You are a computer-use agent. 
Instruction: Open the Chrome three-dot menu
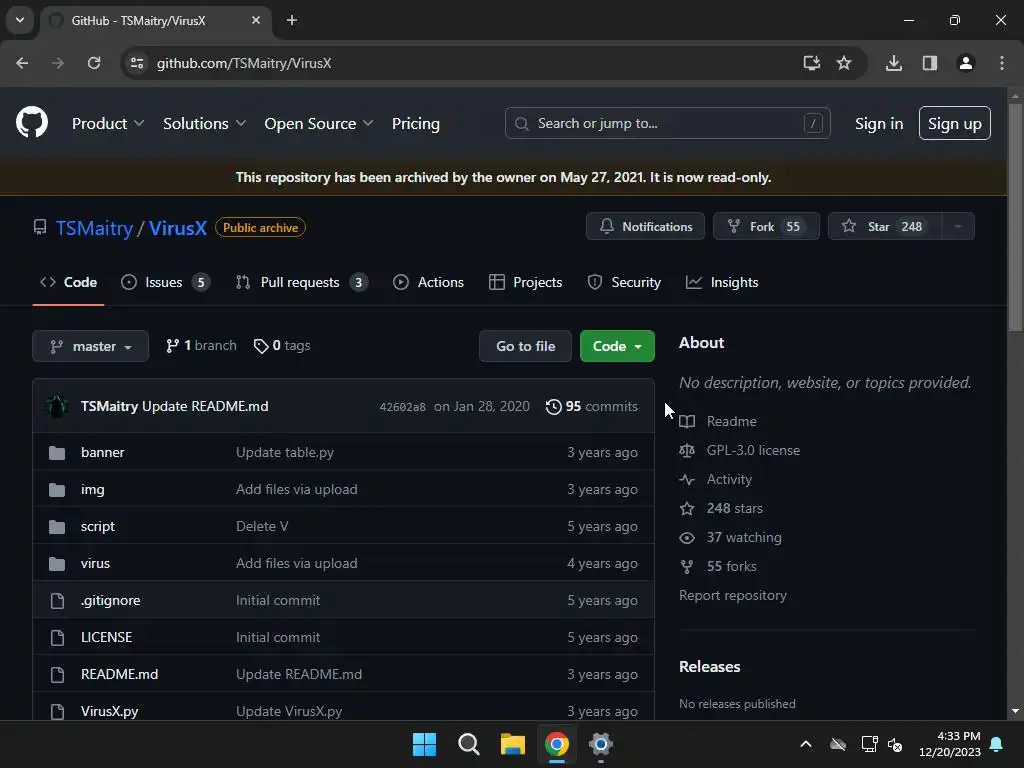[x=1002, y=63]
